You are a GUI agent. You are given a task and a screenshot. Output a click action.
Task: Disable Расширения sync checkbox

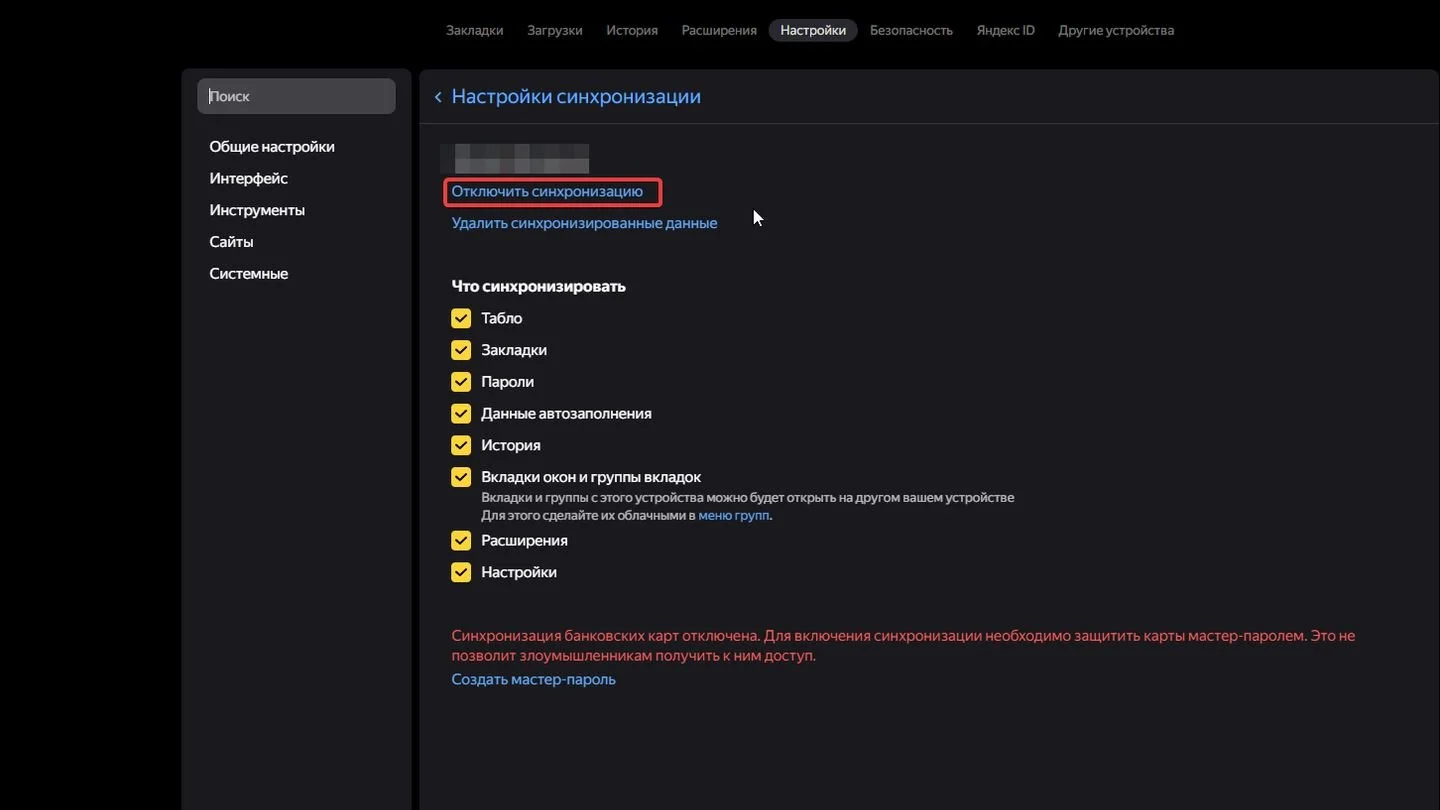pyautogui.click(x=461, y=540)
